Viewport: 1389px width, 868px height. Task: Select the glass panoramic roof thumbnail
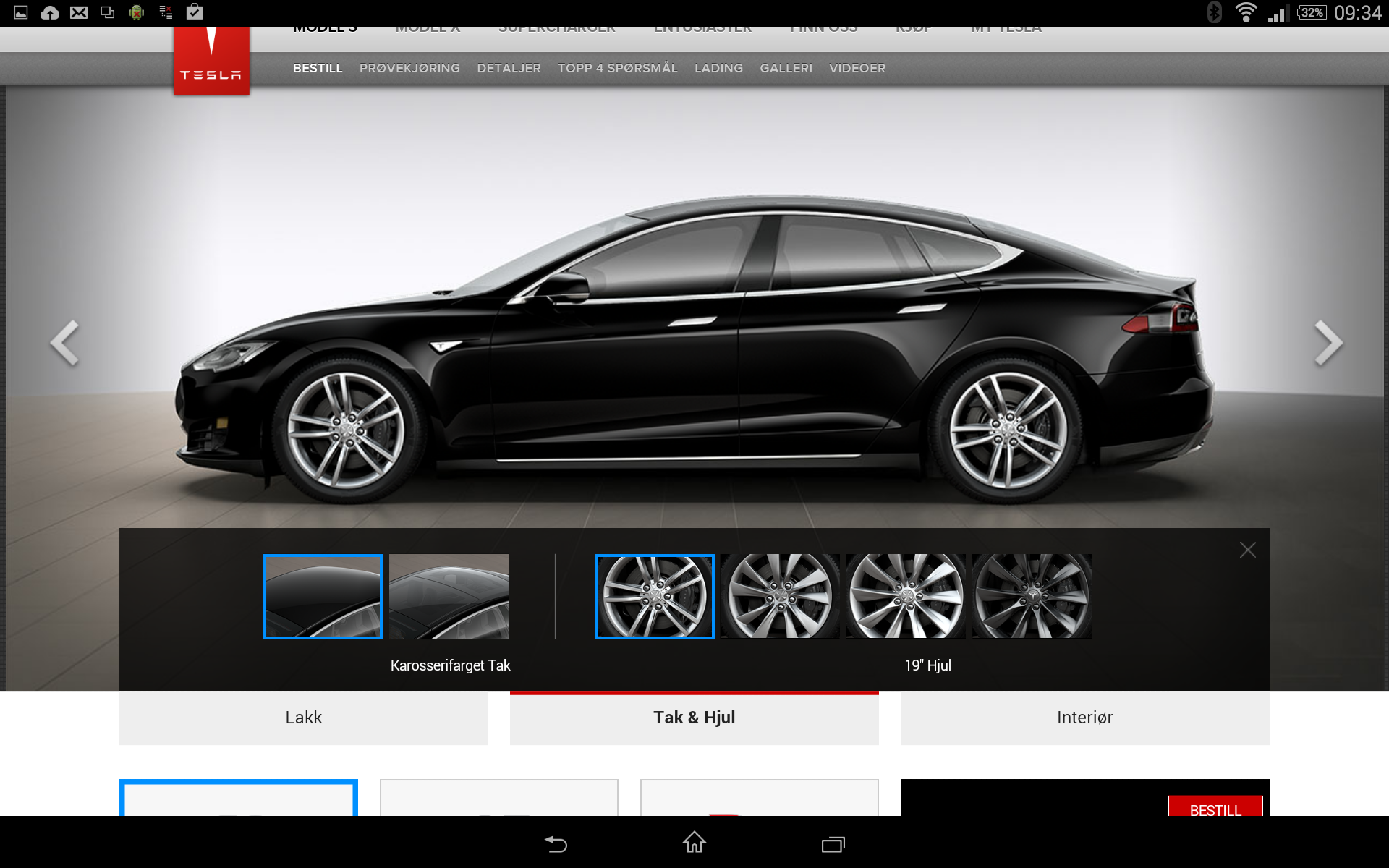[449, 597]
